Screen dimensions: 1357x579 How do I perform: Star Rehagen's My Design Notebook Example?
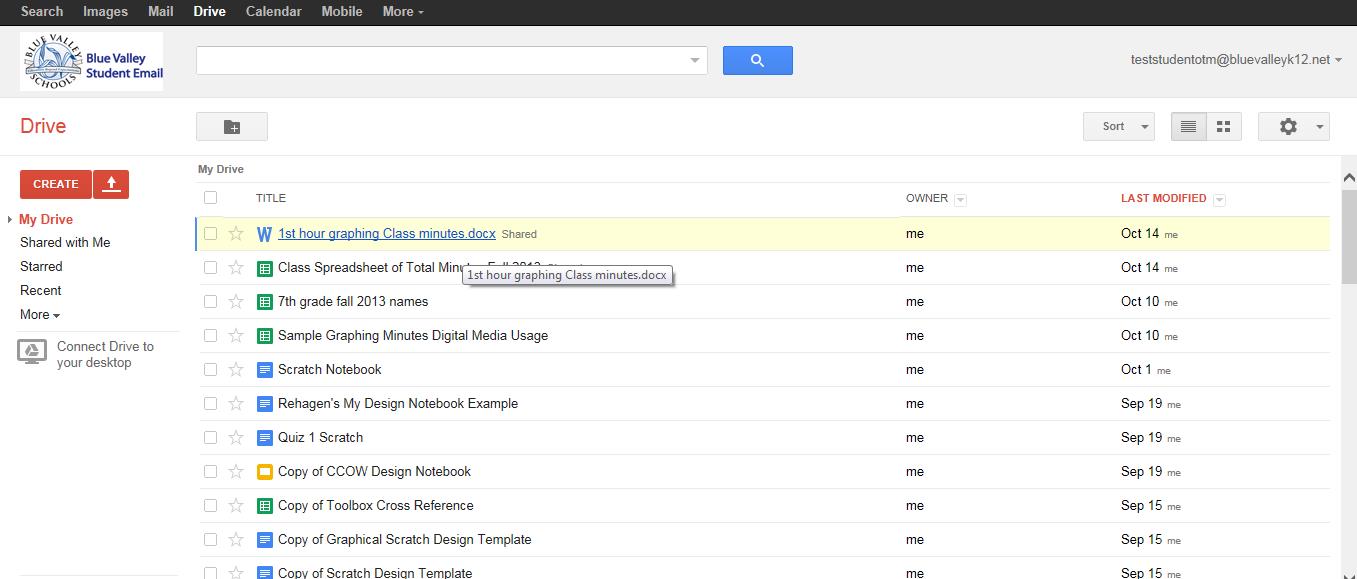236,404
